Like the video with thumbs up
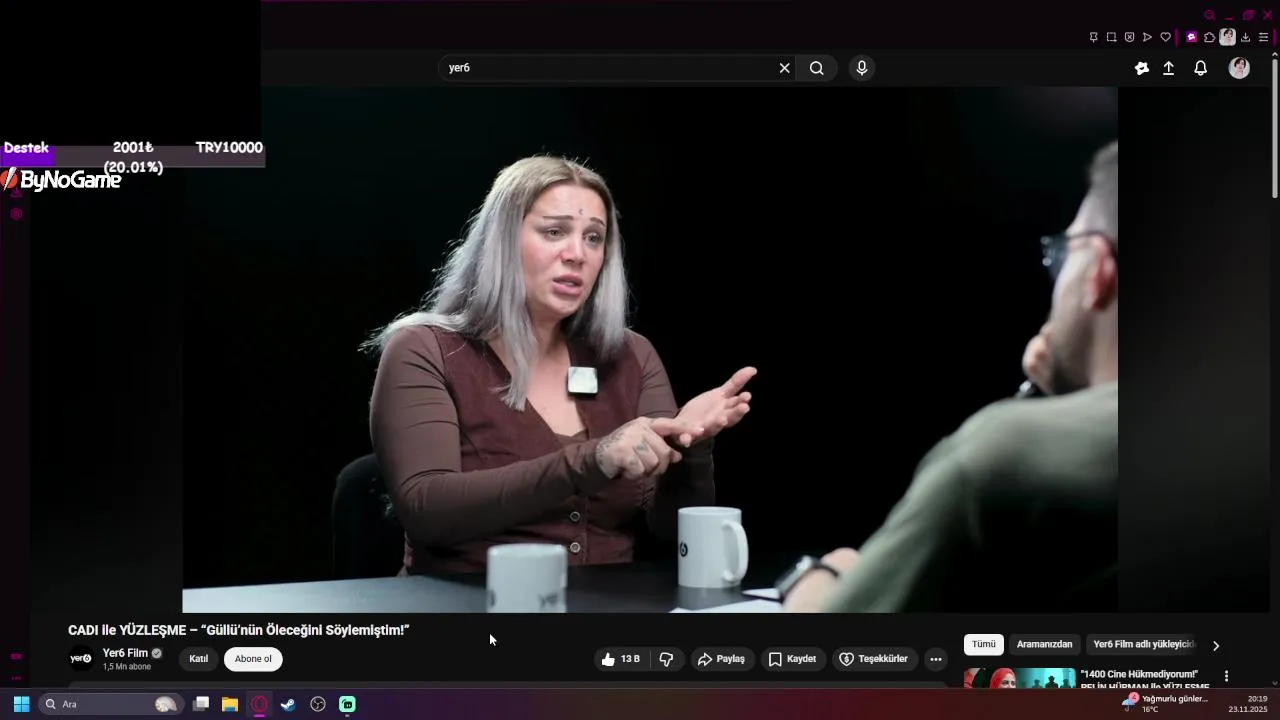The height and width of the screenshot is (720, 1280). 620,659
